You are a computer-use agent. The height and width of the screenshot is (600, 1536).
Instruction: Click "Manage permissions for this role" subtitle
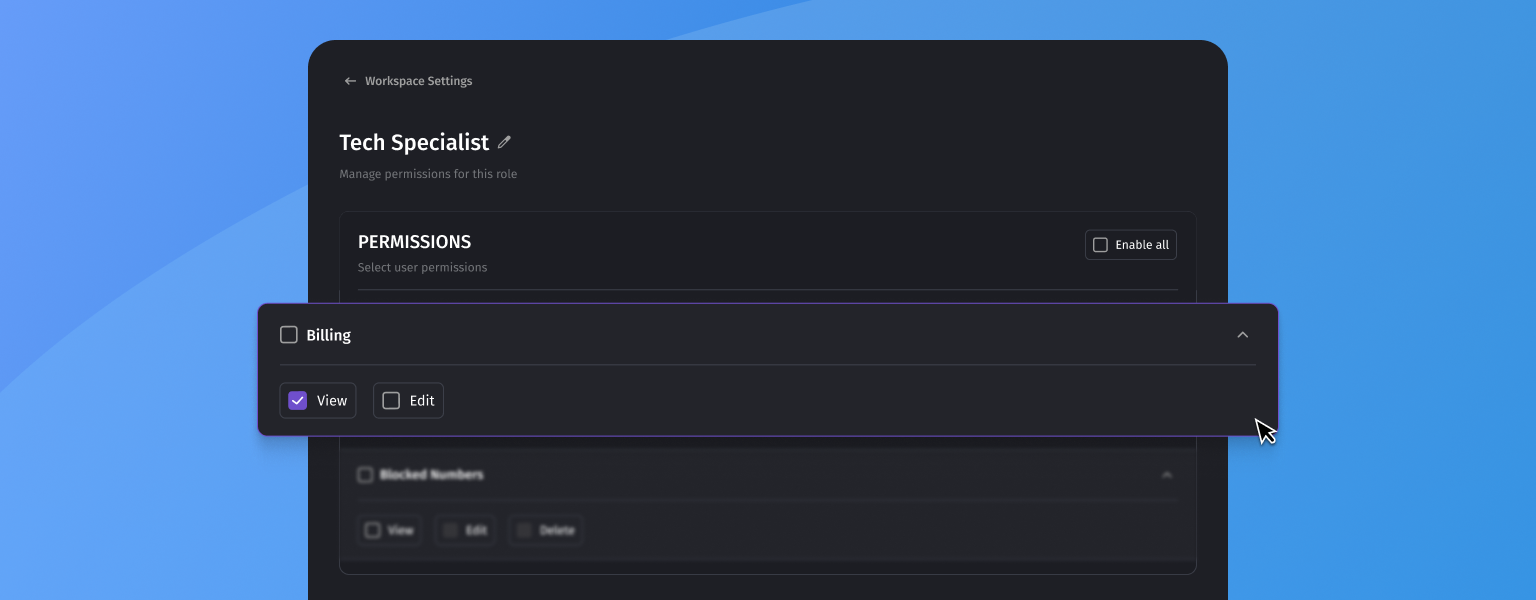(x=428, y=174)
